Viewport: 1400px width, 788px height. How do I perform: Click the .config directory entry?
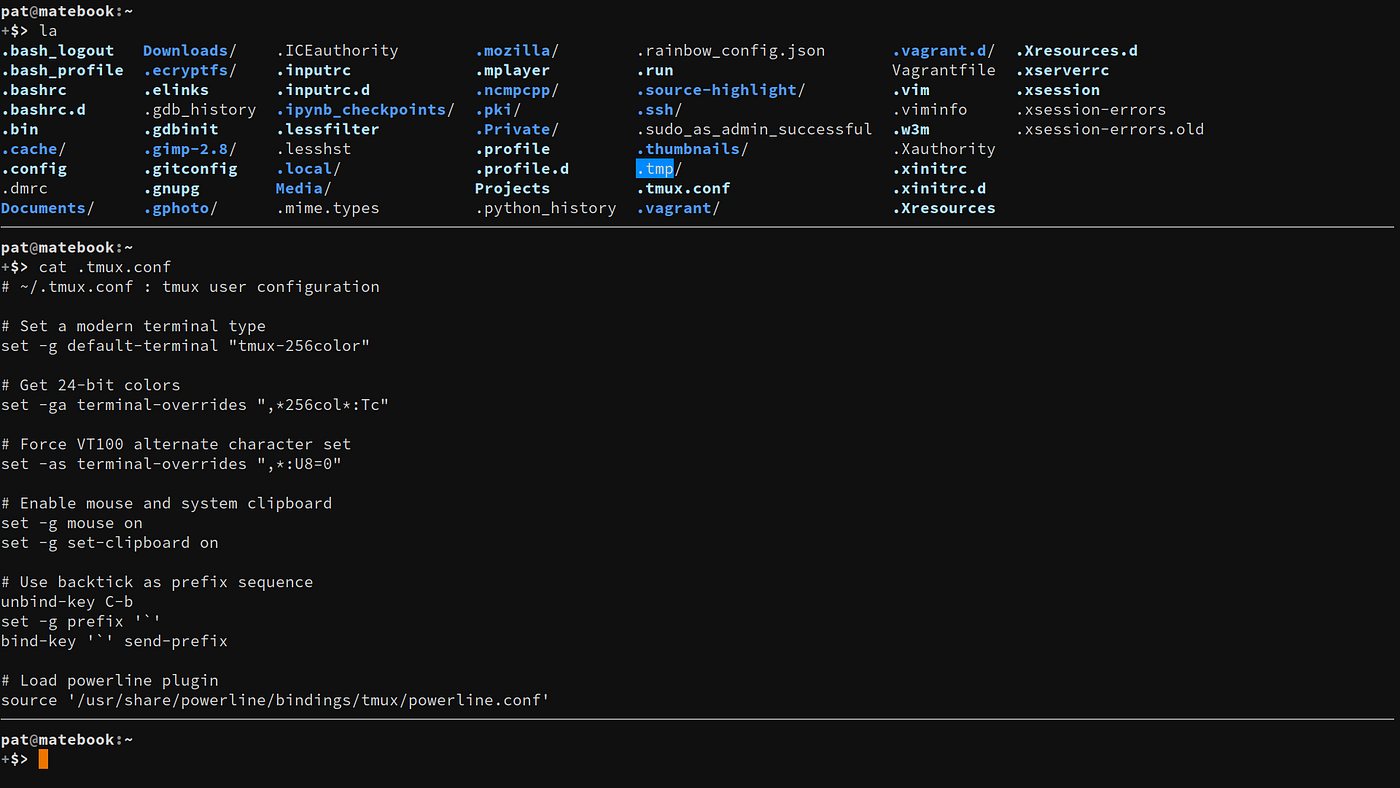click(35, 168)
